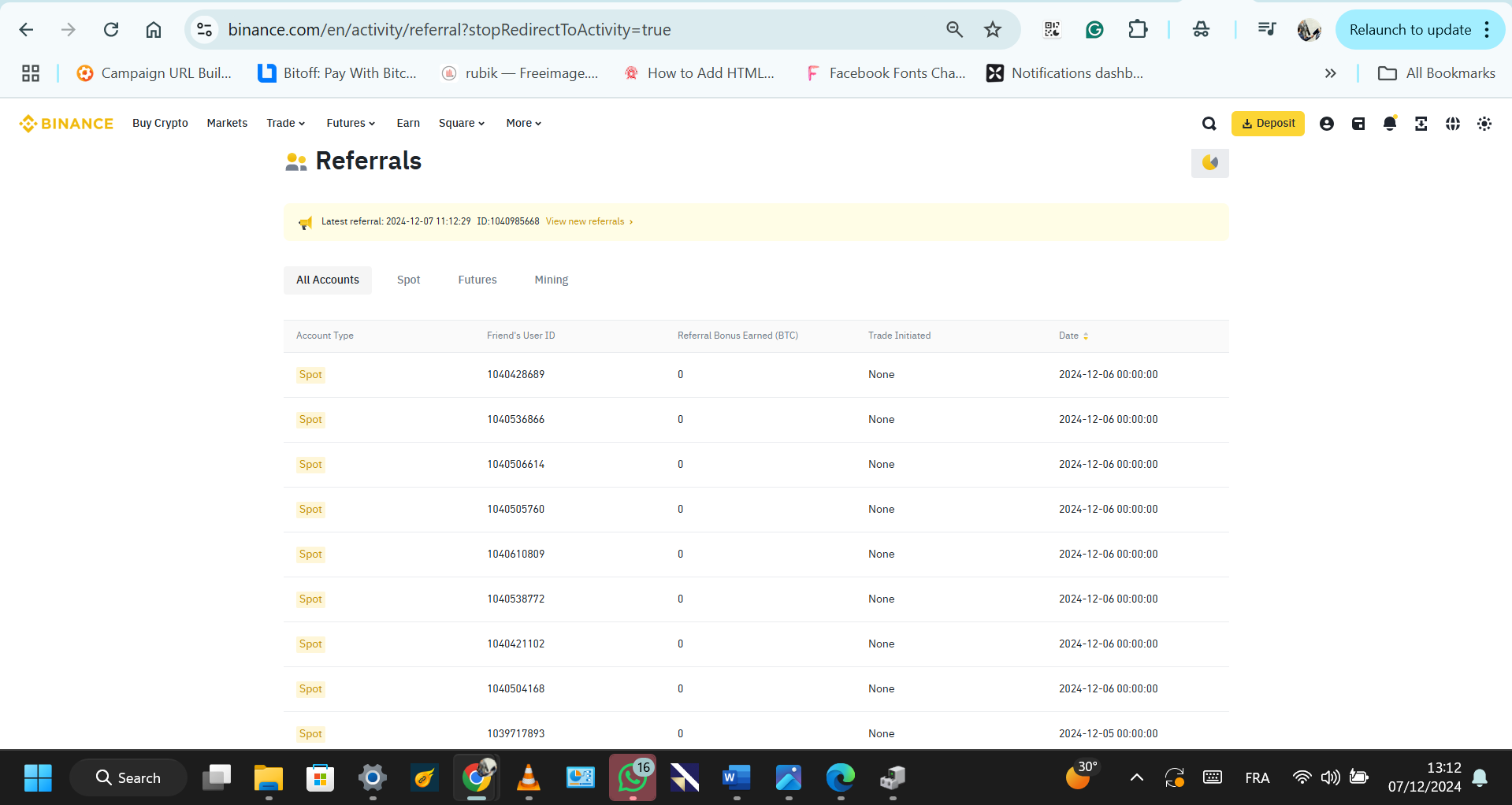Open WhatsApp from the taskbar

[x=633, y=778]
